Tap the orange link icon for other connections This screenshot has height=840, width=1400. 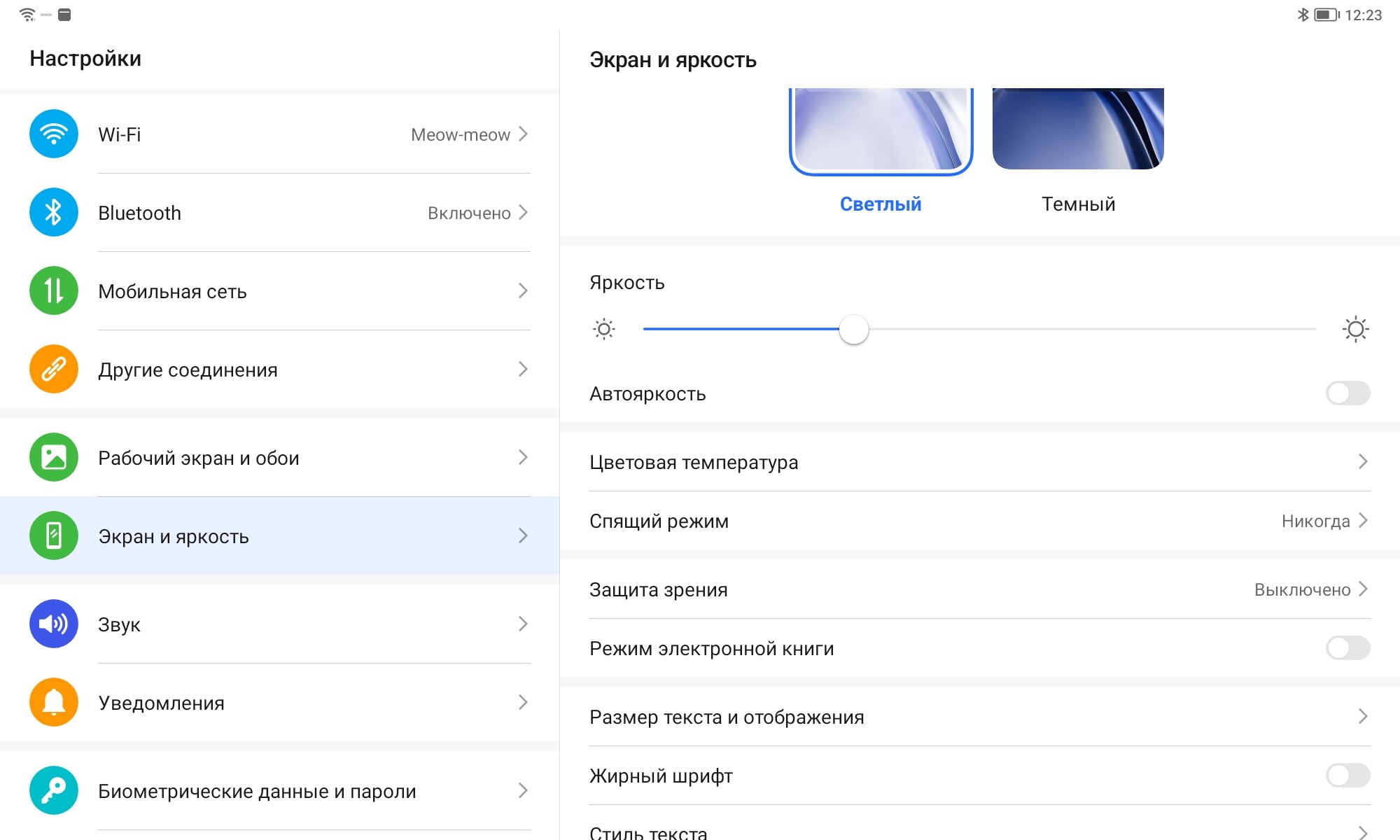[54, 369]
